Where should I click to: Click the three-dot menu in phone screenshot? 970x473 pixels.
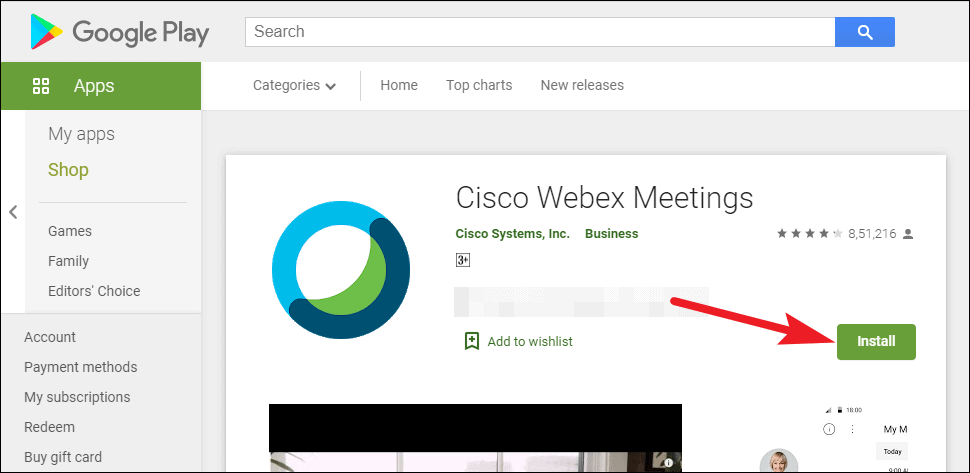coord(853,429)
